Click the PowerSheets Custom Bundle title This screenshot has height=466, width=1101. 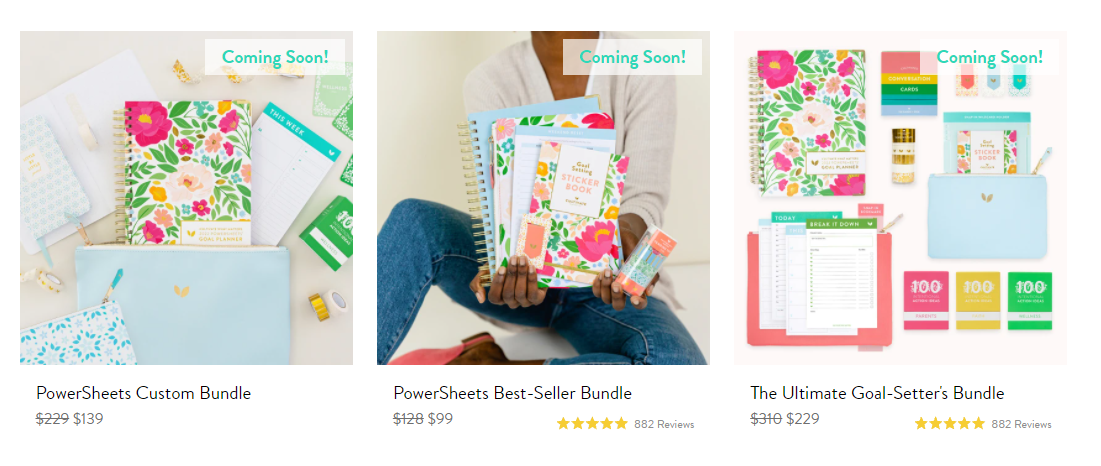click(x=143, y=393)
